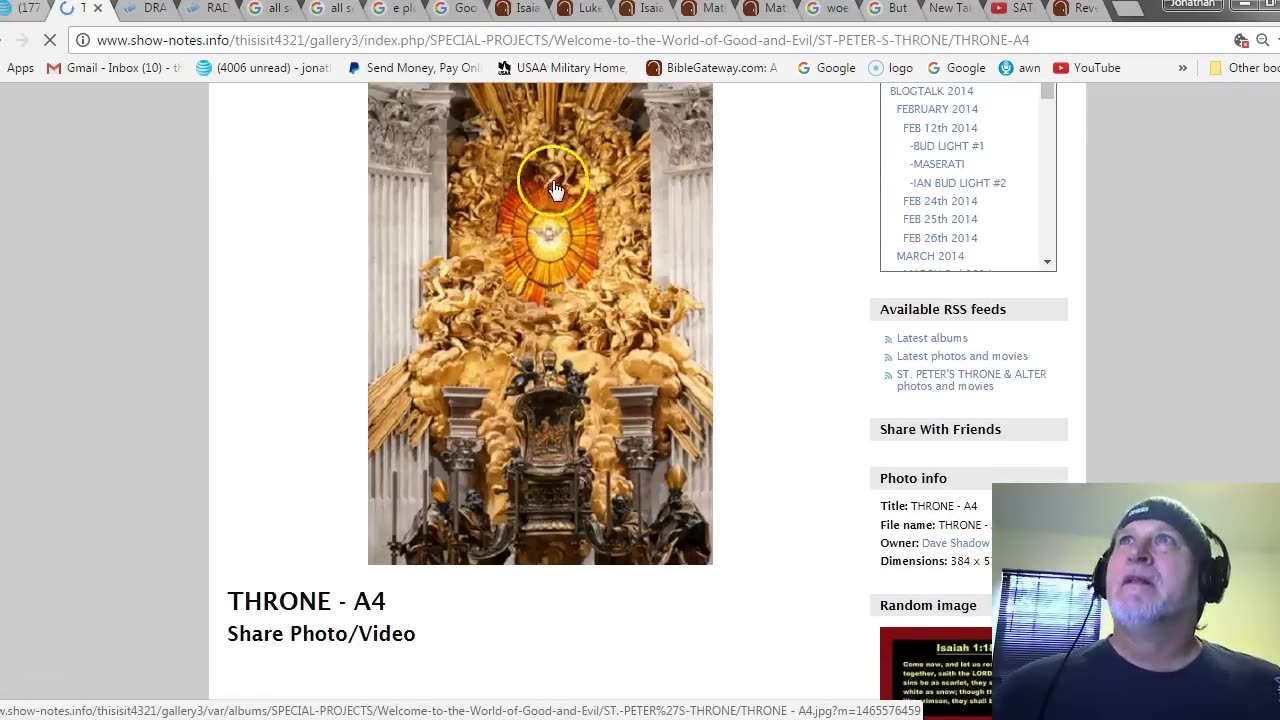The height and width of the screenshot is (720, 1280).
Task: Click the Share With Friends heading
Action: click(940, 429)
